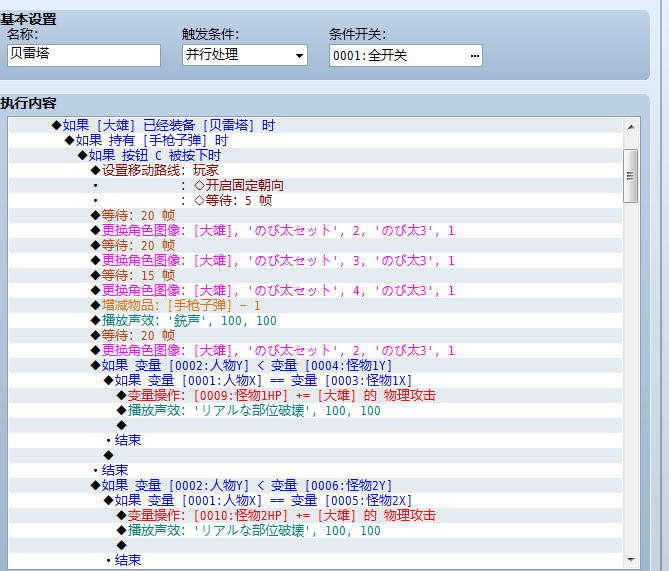Click the 名称 input field containing 贝雷塔

(84, 55)
